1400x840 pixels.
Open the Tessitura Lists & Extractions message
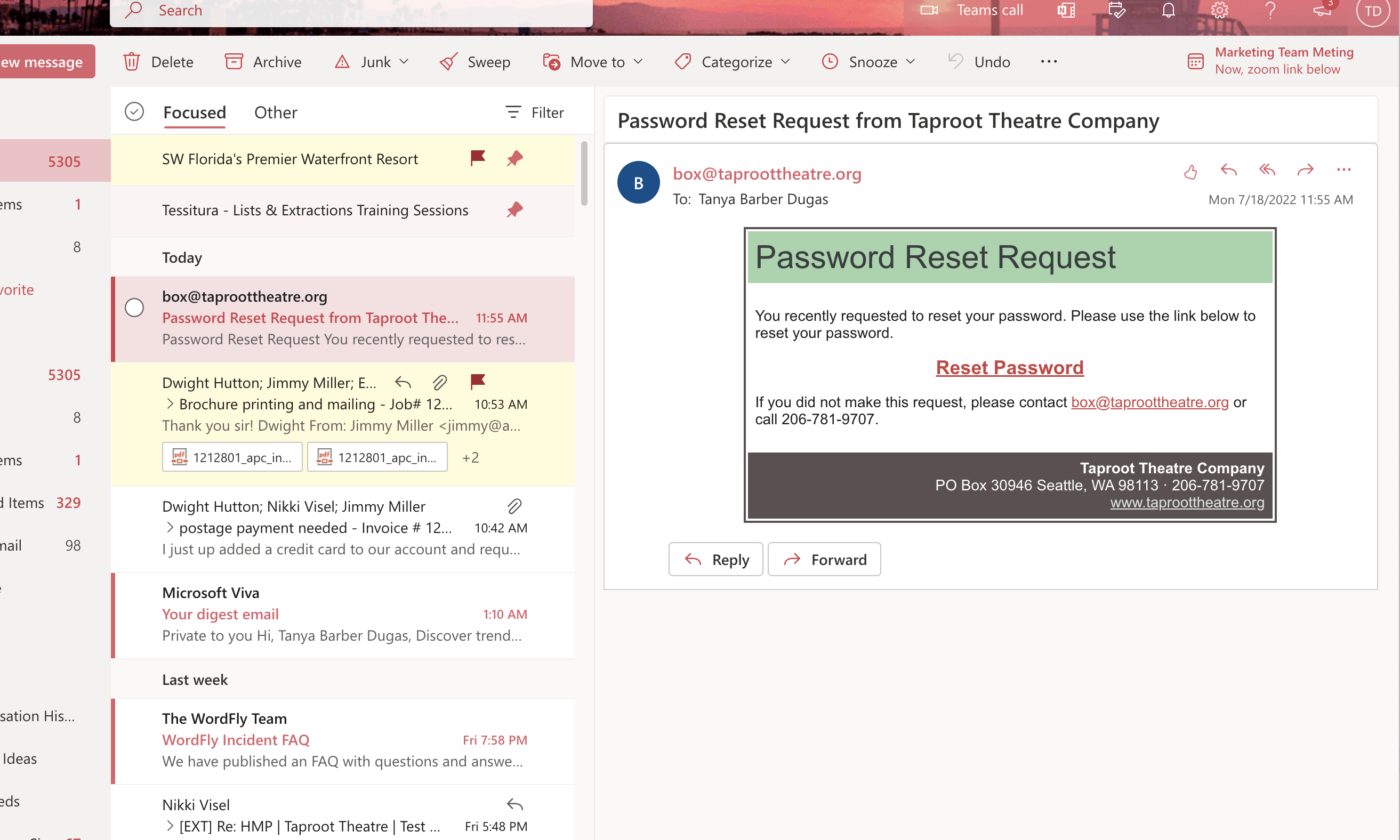343,210
